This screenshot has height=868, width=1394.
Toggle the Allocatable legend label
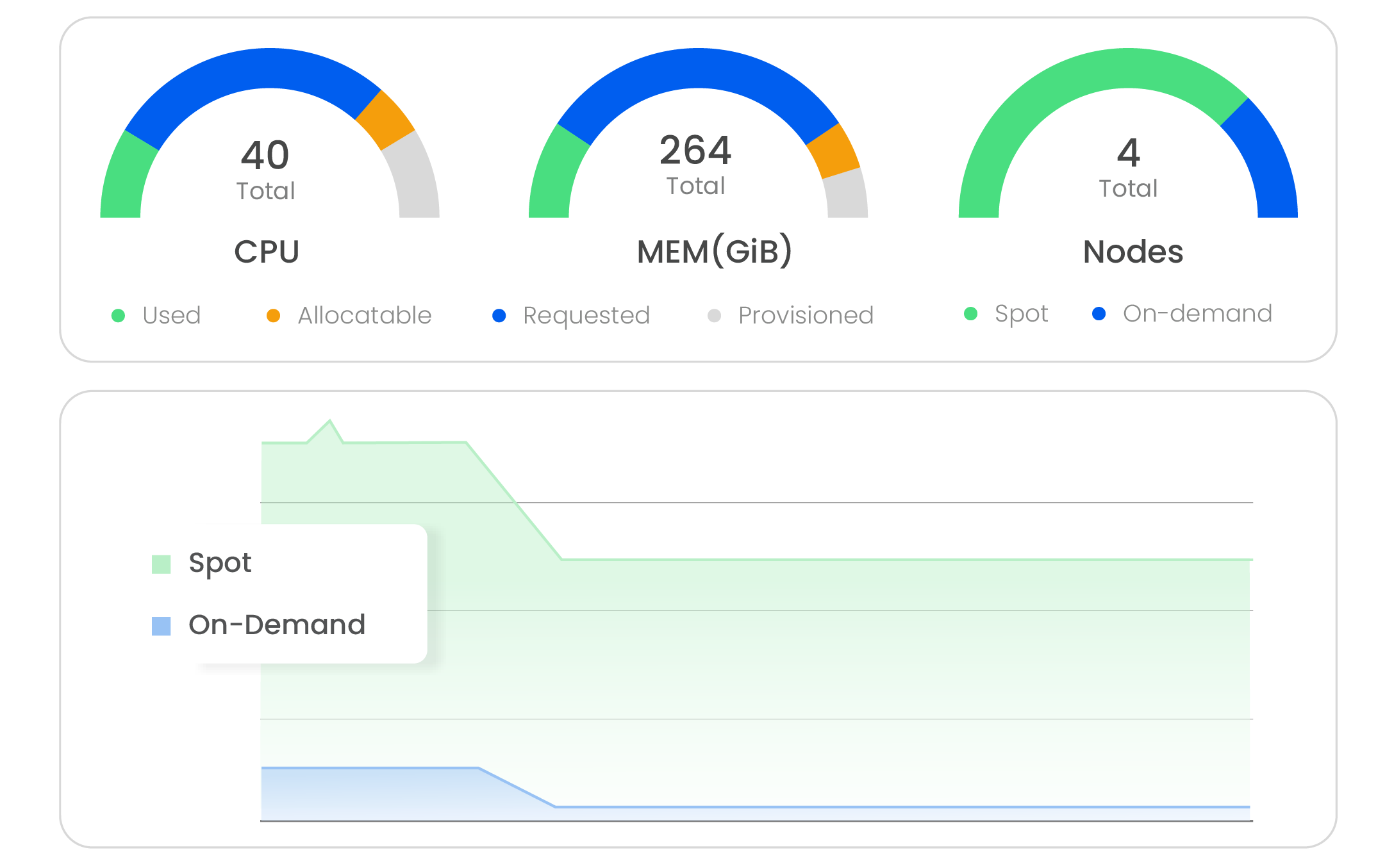point(364,315)
